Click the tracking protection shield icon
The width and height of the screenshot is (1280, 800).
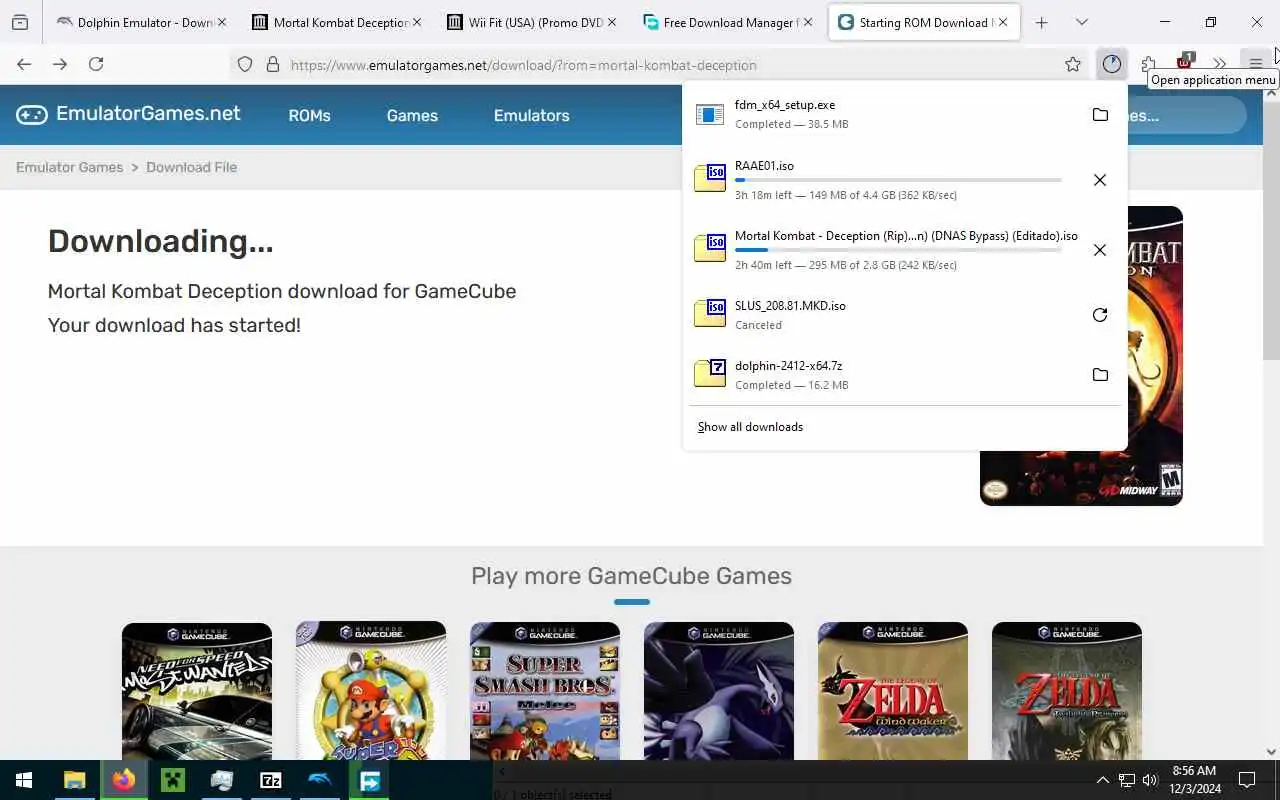(245, 65)
